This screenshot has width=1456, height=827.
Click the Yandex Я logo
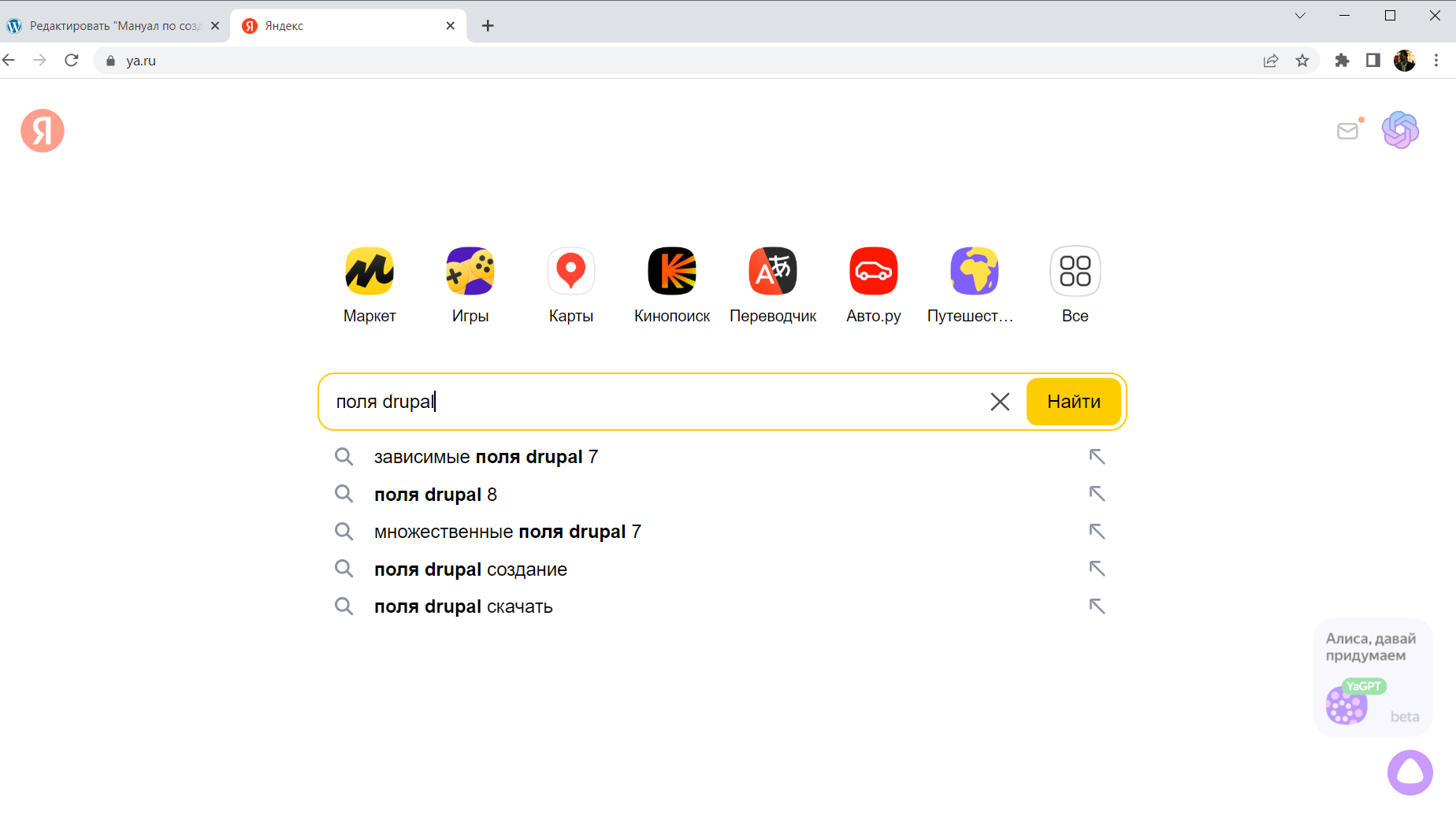[x=43, y=131]
